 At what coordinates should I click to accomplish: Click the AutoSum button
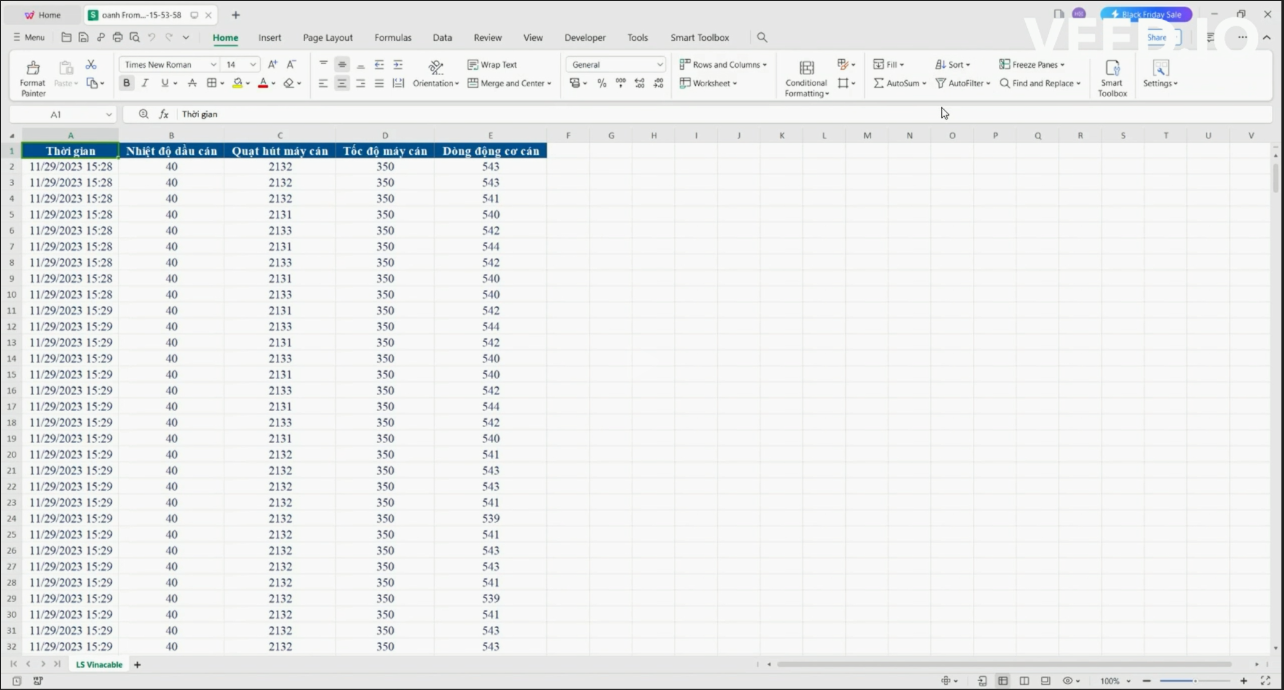click(900, 84)
